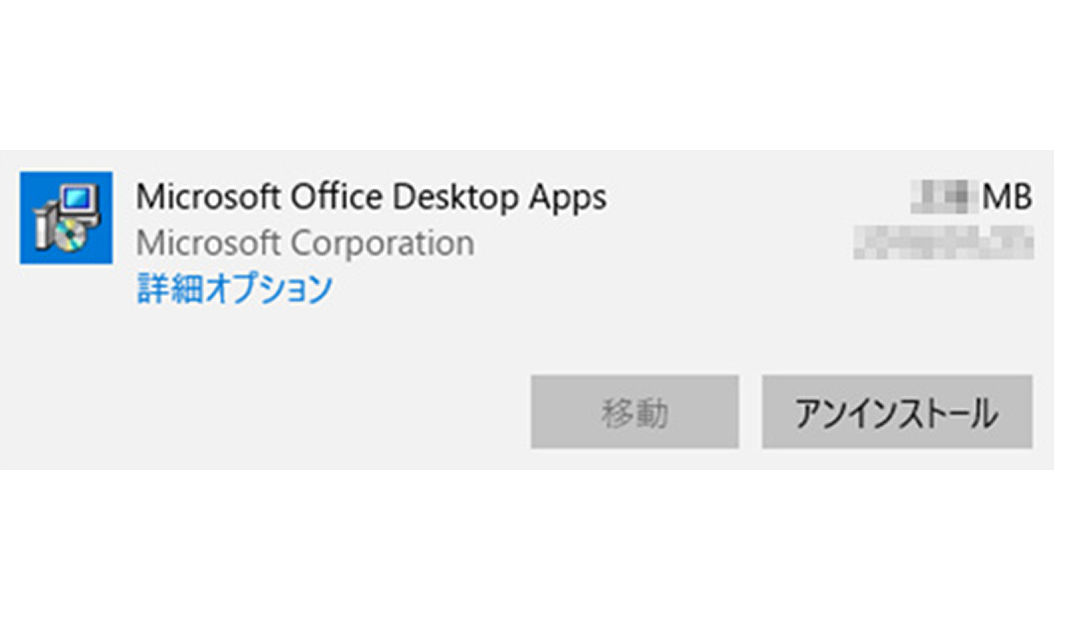Viewport: 1078px width, 620px height.
Task: Click the MB size label
Action: (1007, 197)
